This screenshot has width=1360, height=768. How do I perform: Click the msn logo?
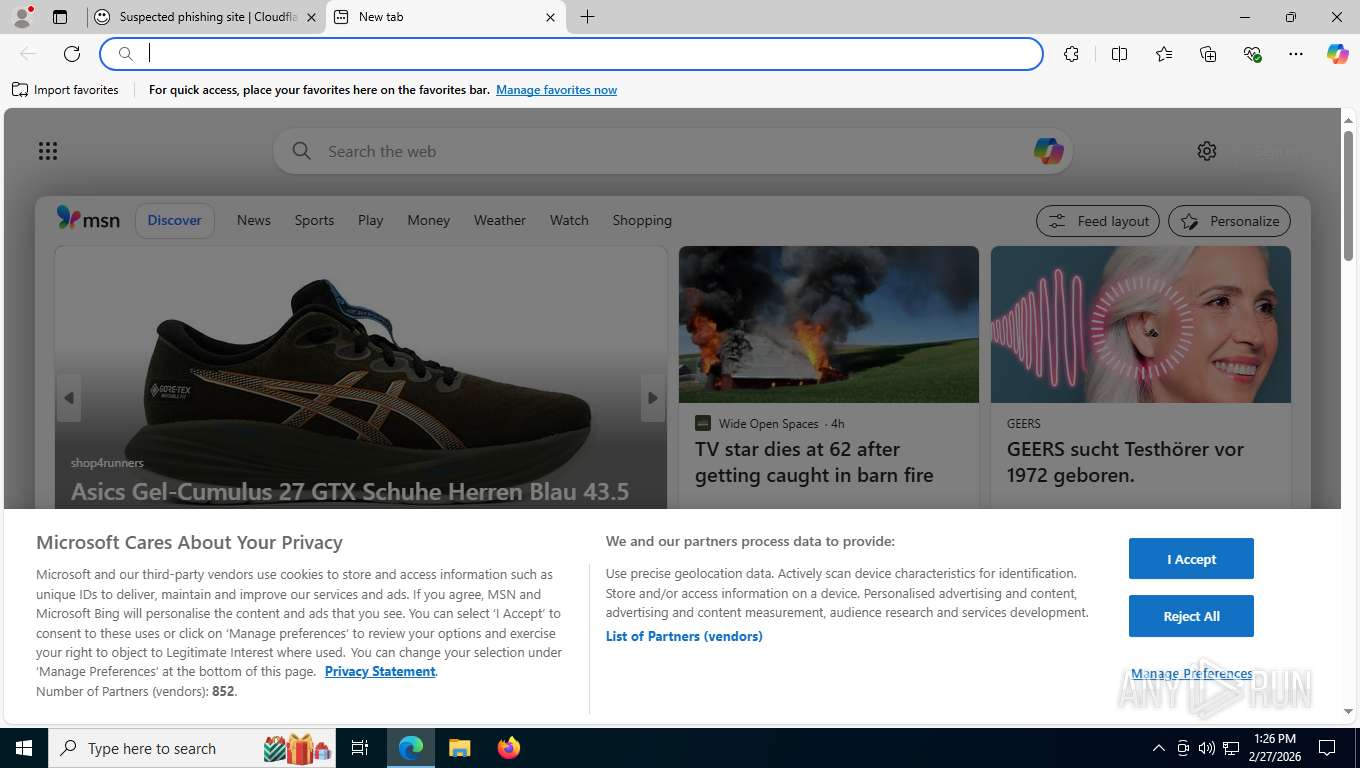click(x=88, y=219)
